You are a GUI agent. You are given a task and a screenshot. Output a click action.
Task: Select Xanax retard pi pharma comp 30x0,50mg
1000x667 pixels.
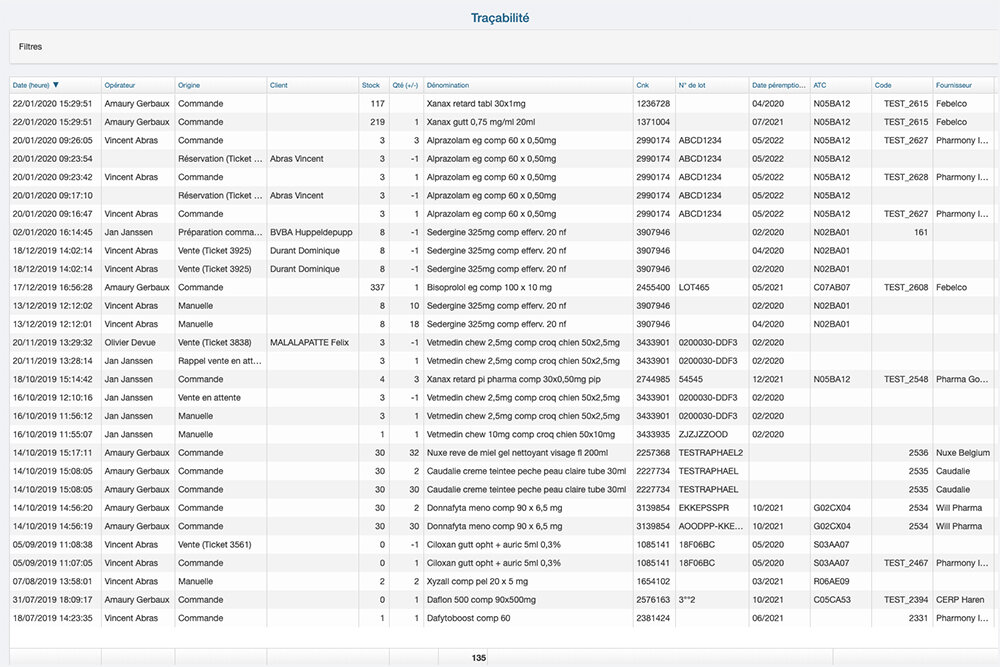tap(513, 379)
